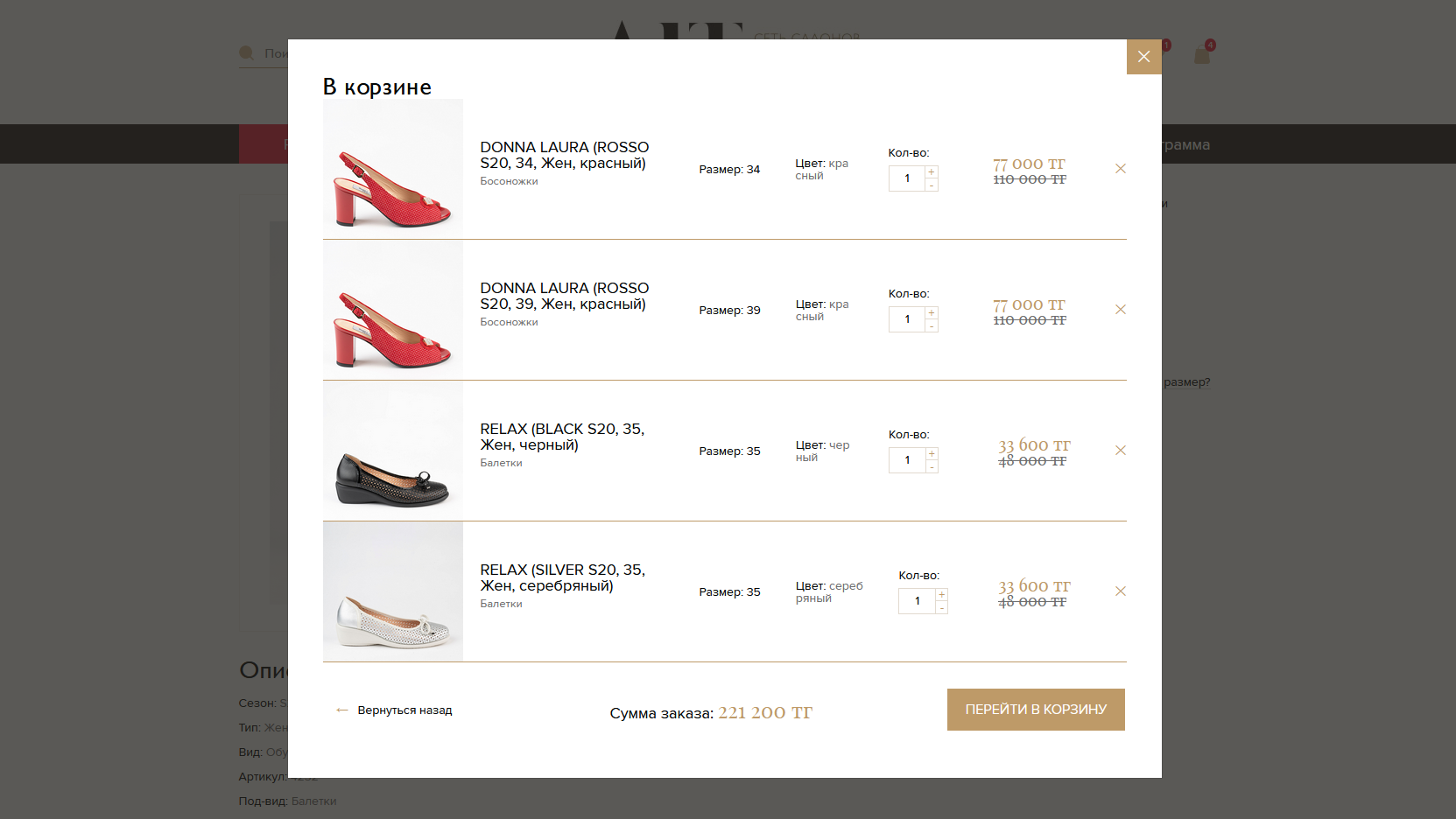Increase quantity of DONNA LAURA size 39
Image resolution: width=1456 pixels, height=819 pixels.
click(932, 313)
